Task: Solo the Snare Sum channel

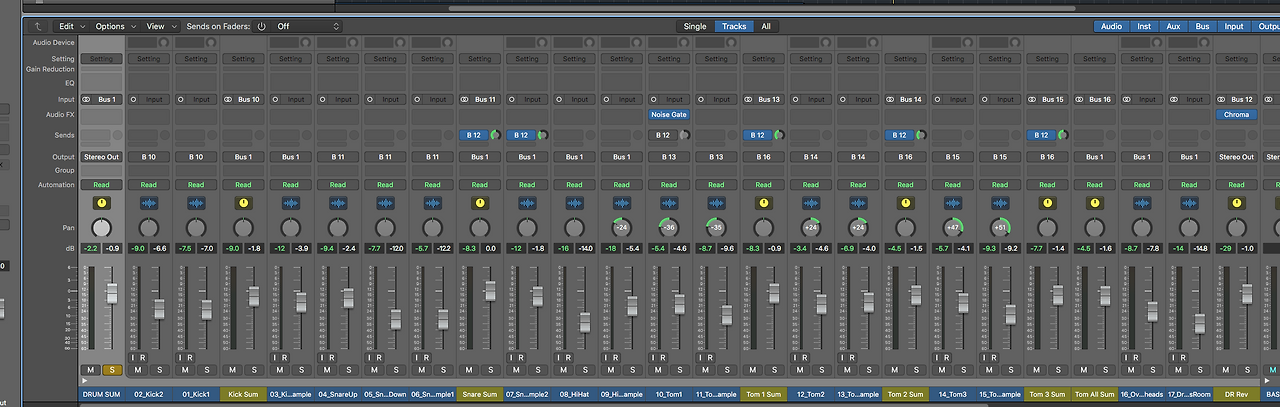Action: pyautogui.click(x=491, y=370)
